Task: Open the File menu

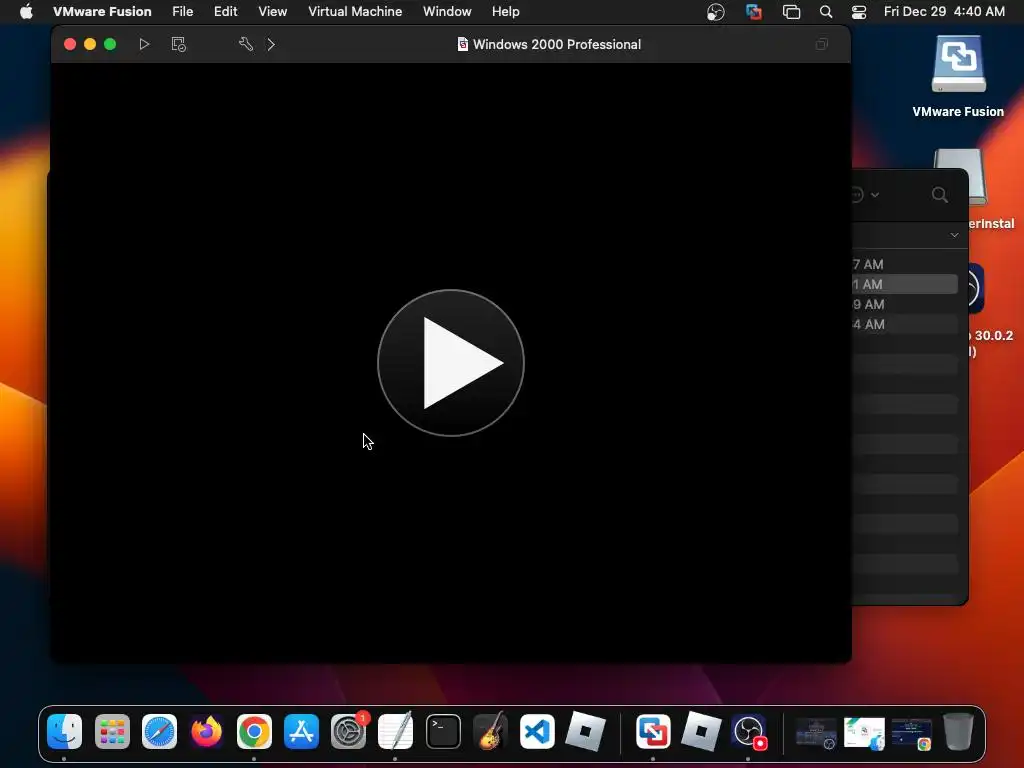Action: [182, 12]
